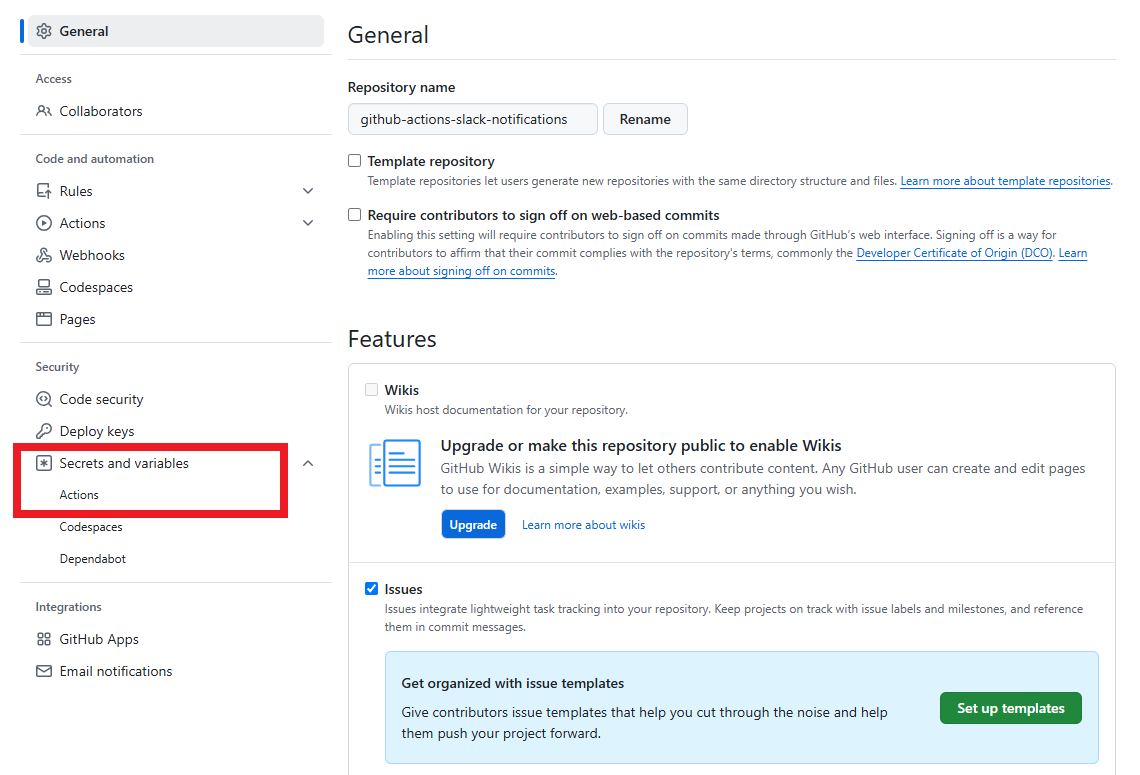Click the Rules icon in sidebar
The image size is (1140, 775).
tap(44, 191)
